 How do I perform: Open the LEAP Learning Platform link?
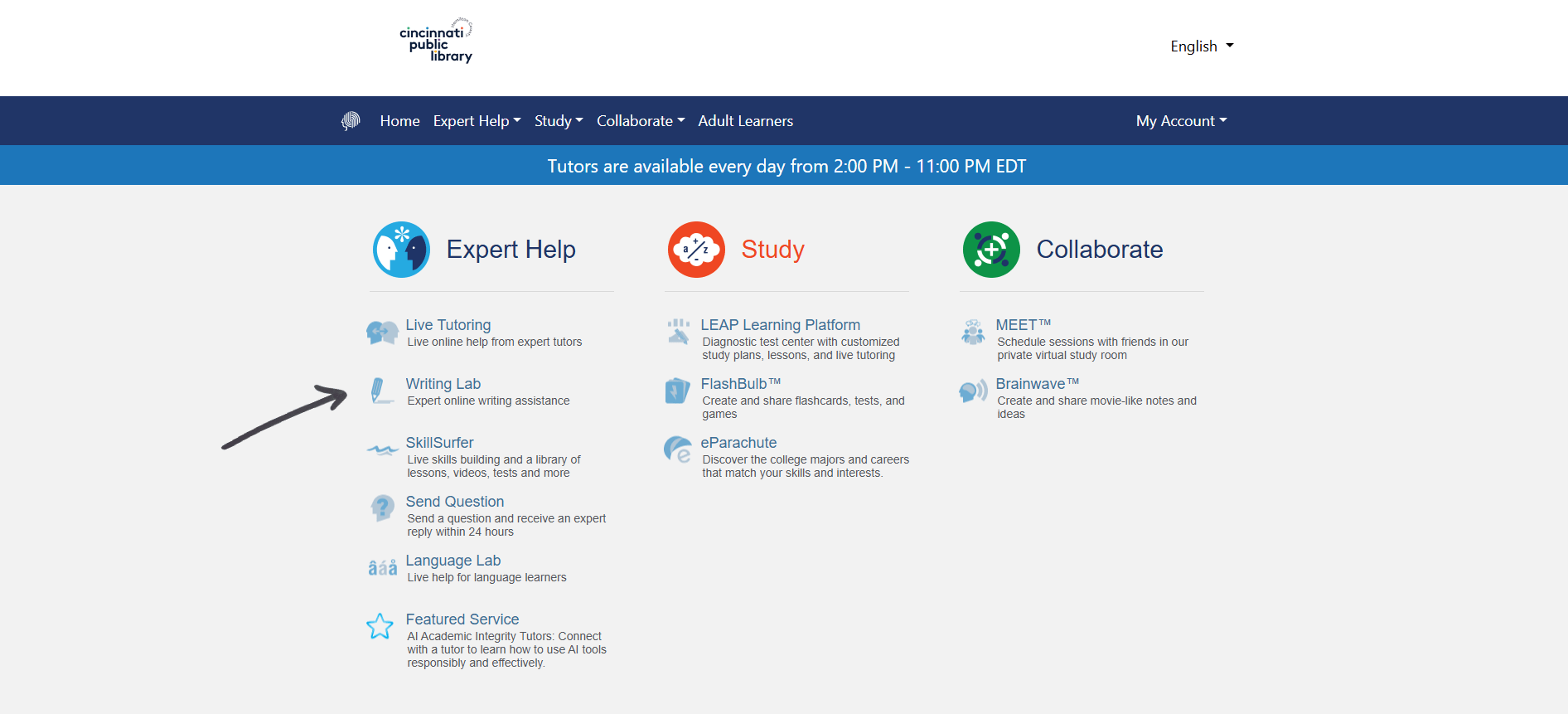tap(780, 325)
